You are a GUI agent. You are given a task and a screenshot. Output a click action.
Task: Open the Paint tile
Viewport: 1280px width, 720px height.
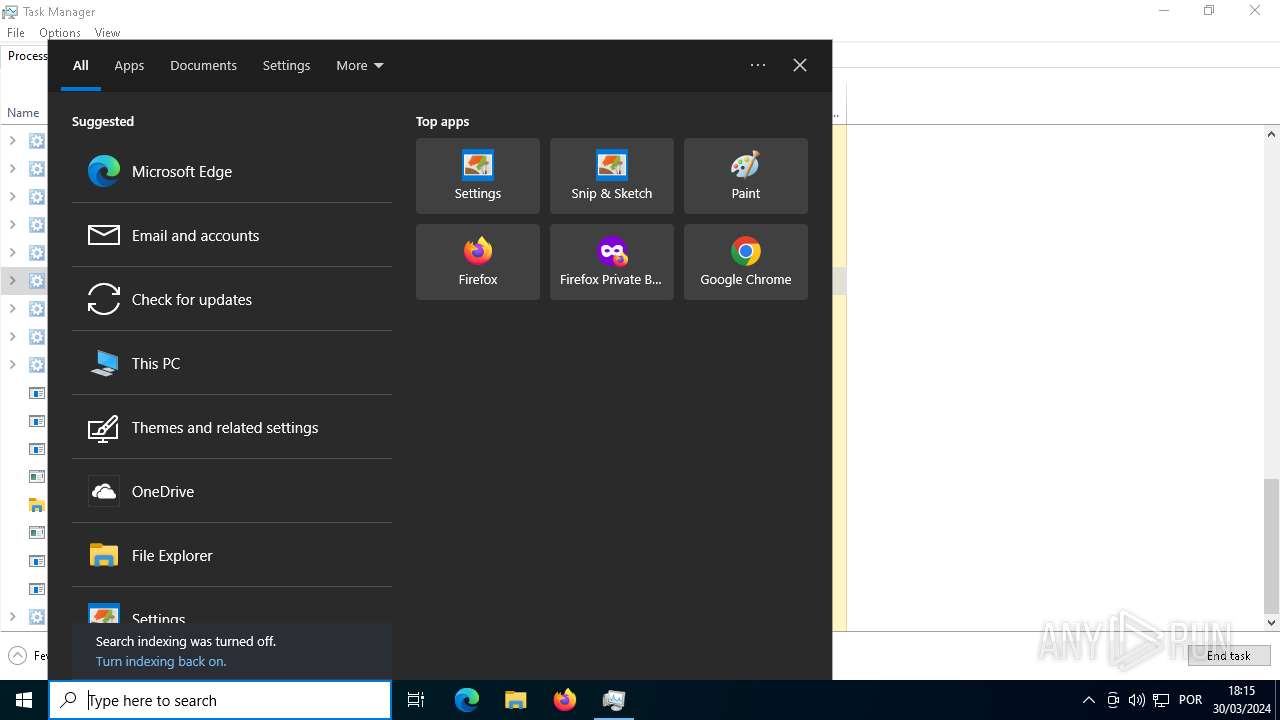point(746,176)
